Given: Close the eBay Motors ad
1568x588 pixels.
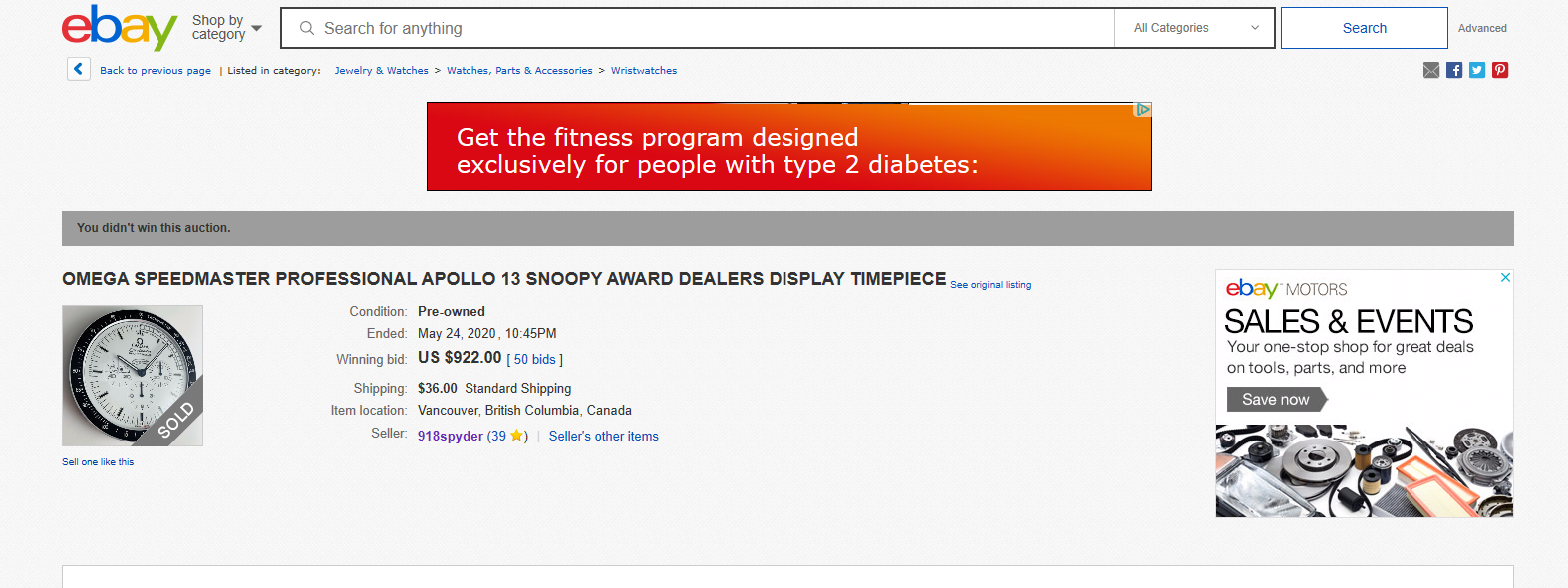Looking at the screenshot, I should point(1506,277).
